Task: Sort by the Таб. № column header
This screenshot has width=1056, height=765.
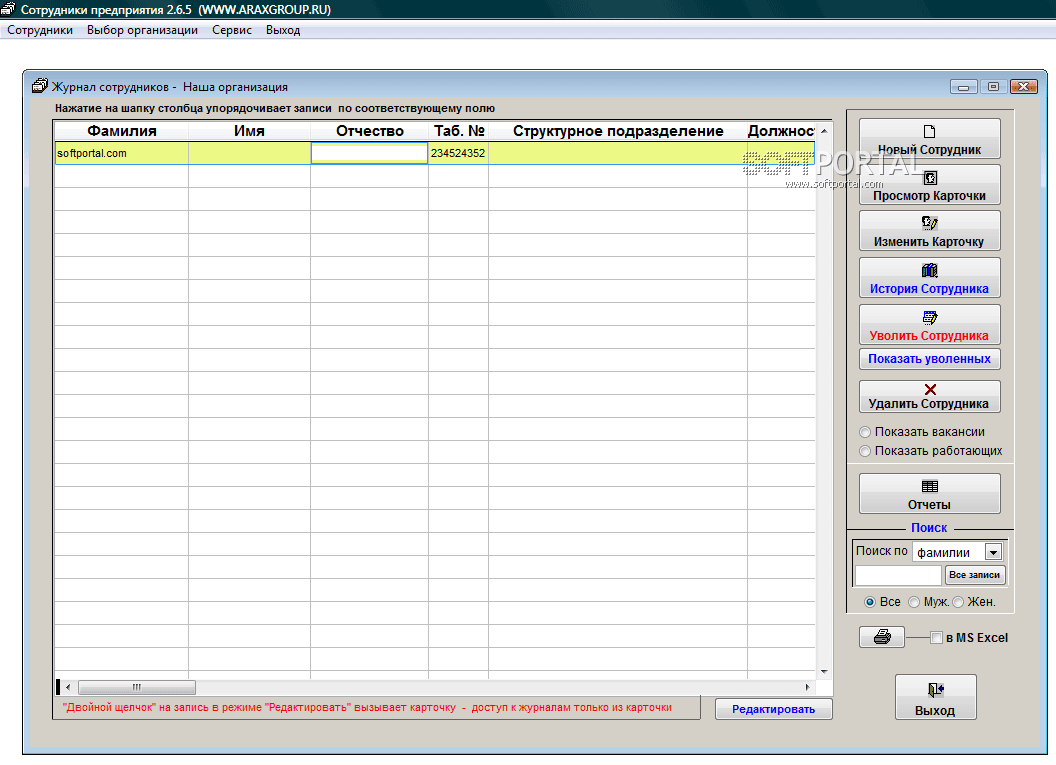Action: coord(459,131)
